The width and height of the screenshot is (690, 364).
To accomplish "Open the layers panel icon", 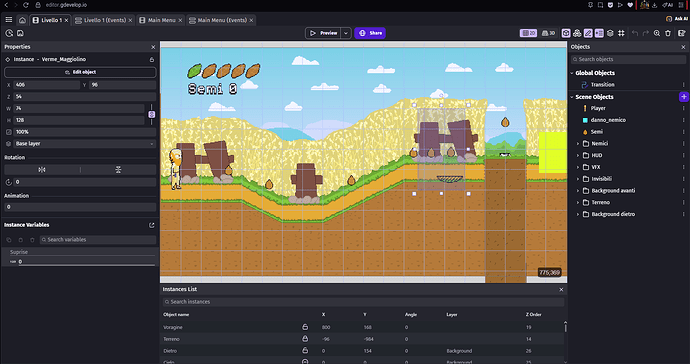I will tap(610, 33).
